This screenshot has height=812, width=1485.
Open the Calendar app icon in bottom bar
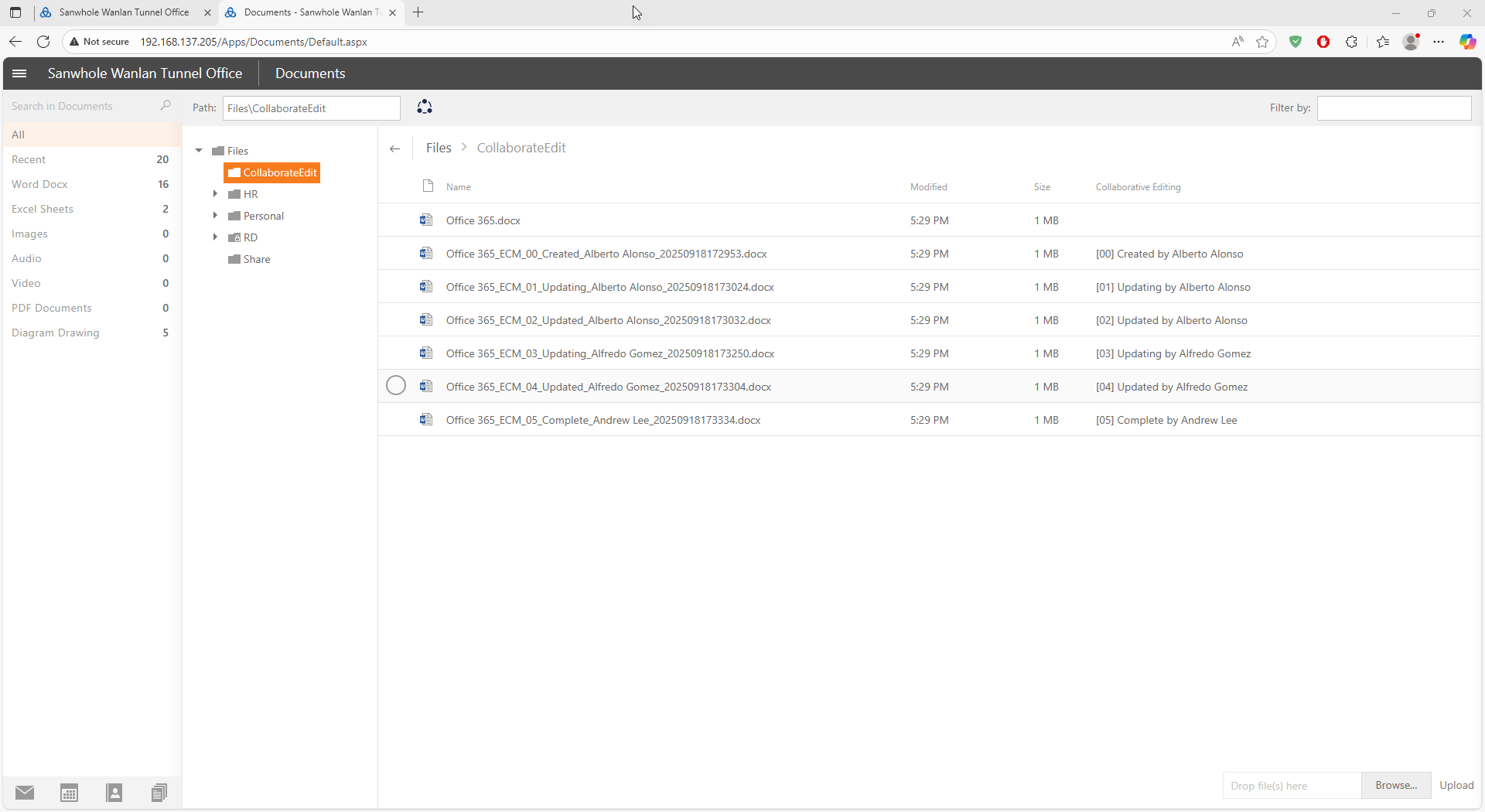click(x=70, y=792)
